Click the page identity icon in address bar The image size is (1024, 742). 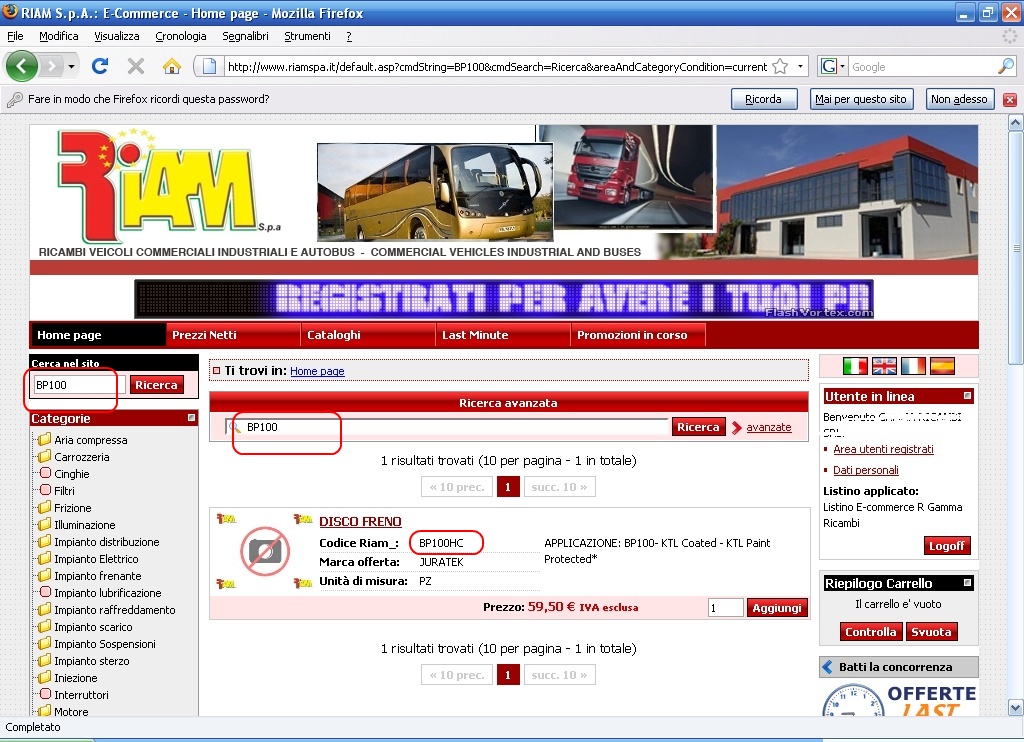[209, 66]
